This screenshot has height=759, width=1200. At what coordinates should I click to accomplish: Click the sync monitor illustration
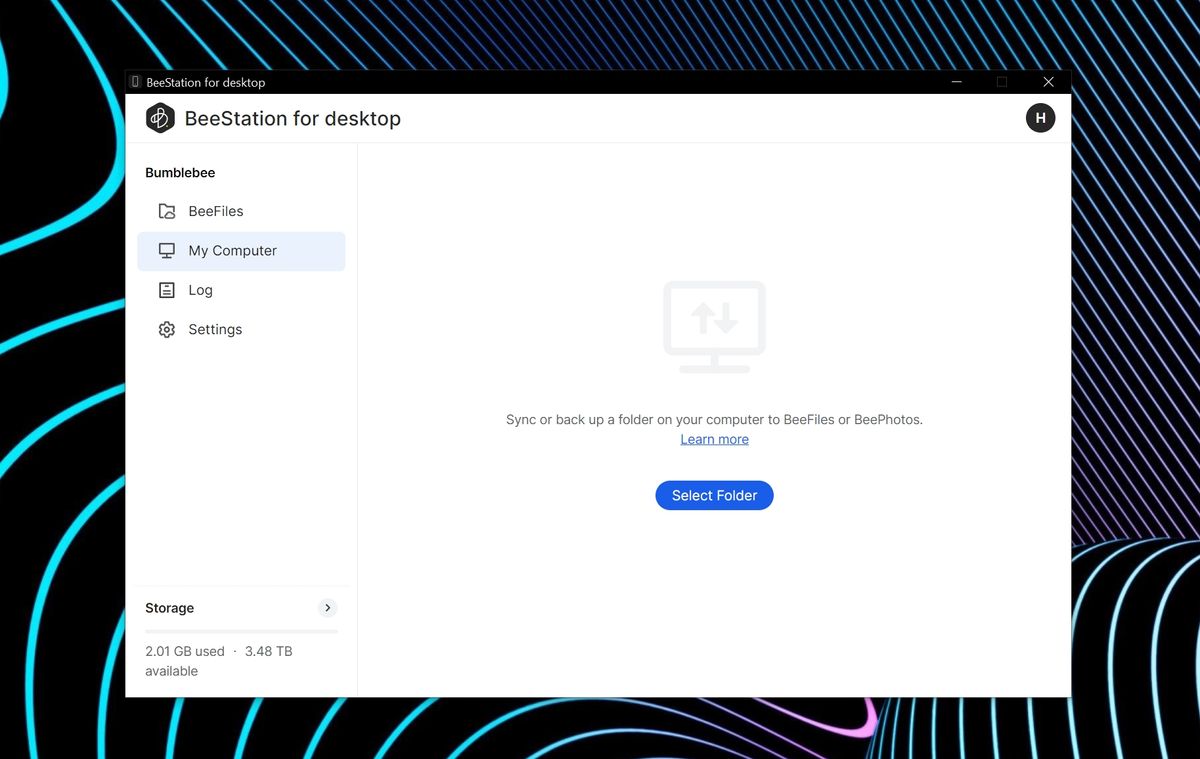[x=714, y=326]
